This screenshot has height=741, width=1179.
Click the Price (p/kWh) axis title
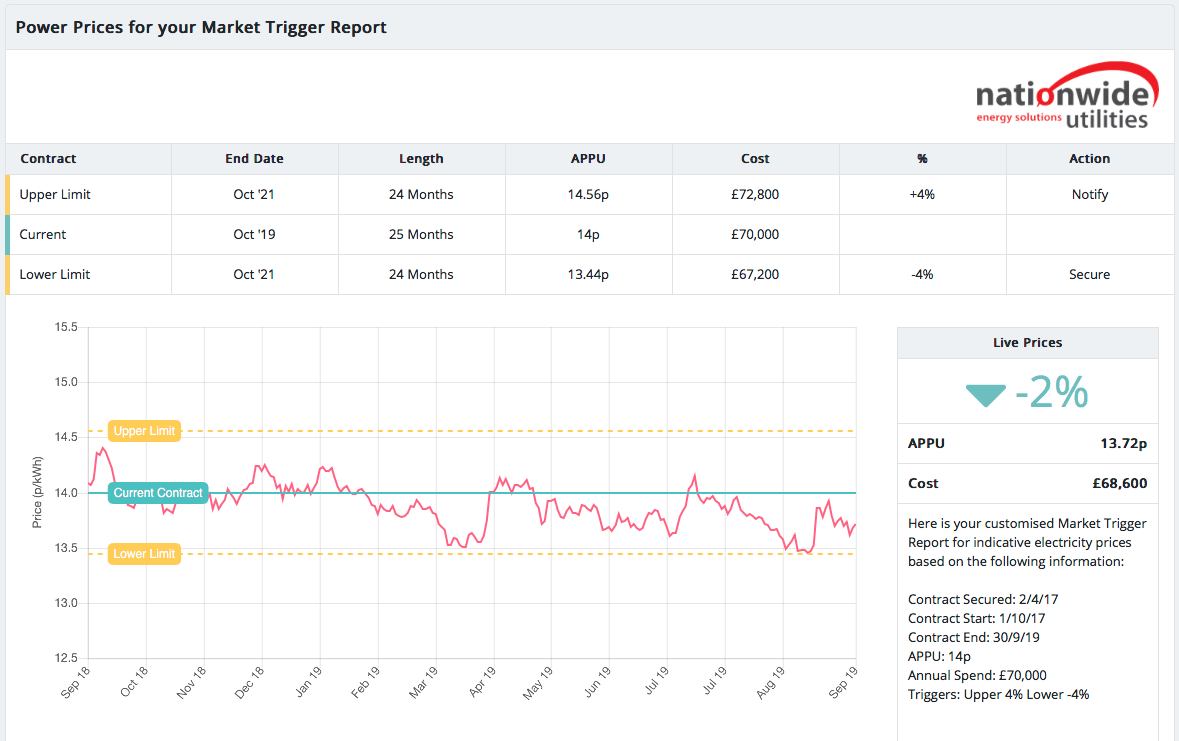pos(37,493)
